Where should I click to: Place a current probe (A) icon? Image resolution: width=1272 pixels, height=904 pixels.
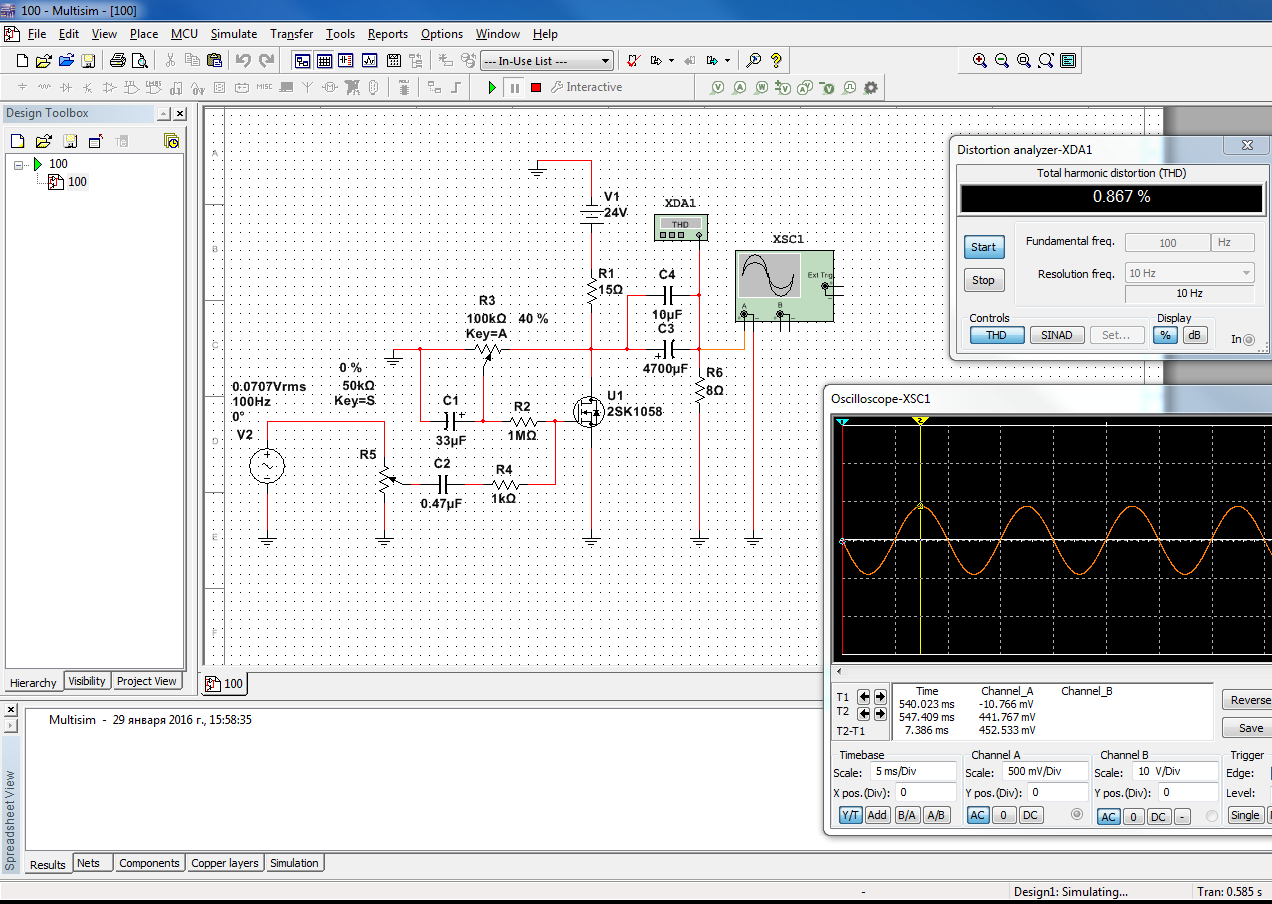(740, 88)
